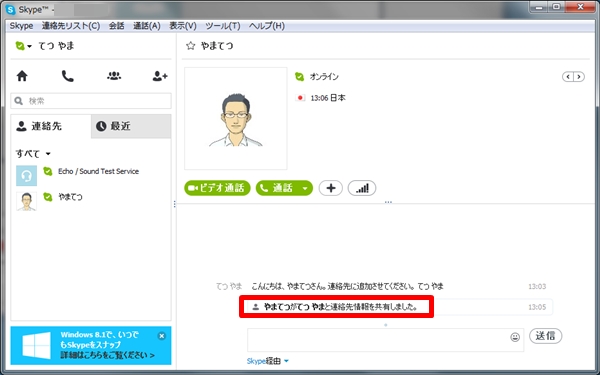Select やまてつ in the contact list

91,201
